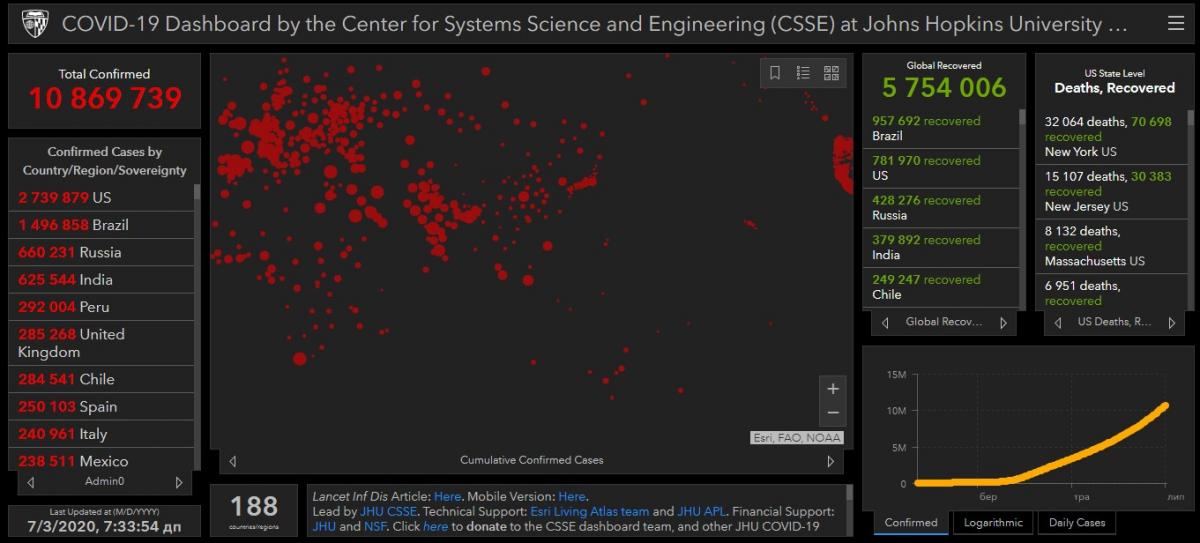The image size is (1200, 543).
Task: Show the map legend list icon
Action: 803,72
